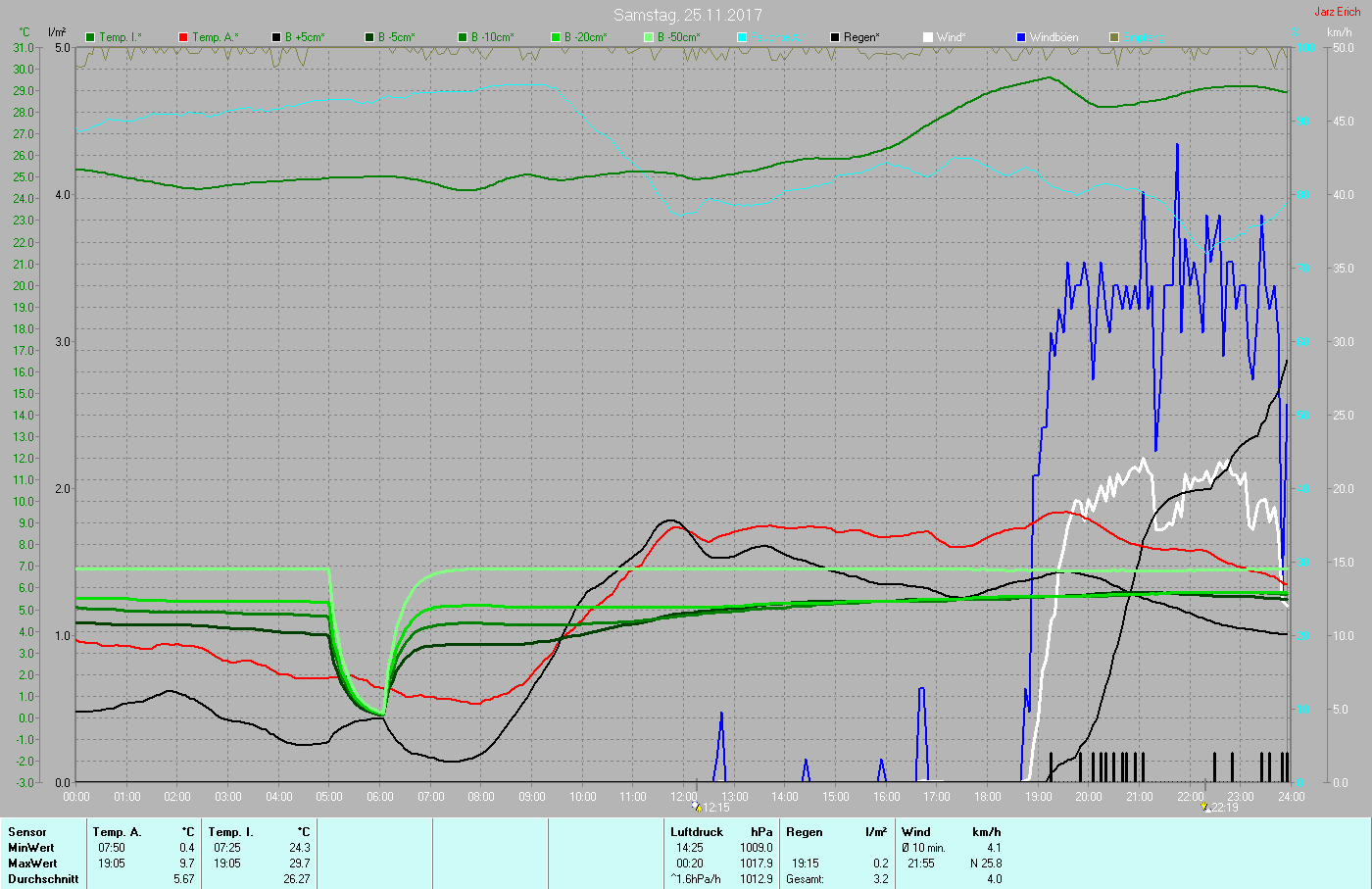
Task: Toggle the B -20cm series label
Action: click(x=585, y=37)
